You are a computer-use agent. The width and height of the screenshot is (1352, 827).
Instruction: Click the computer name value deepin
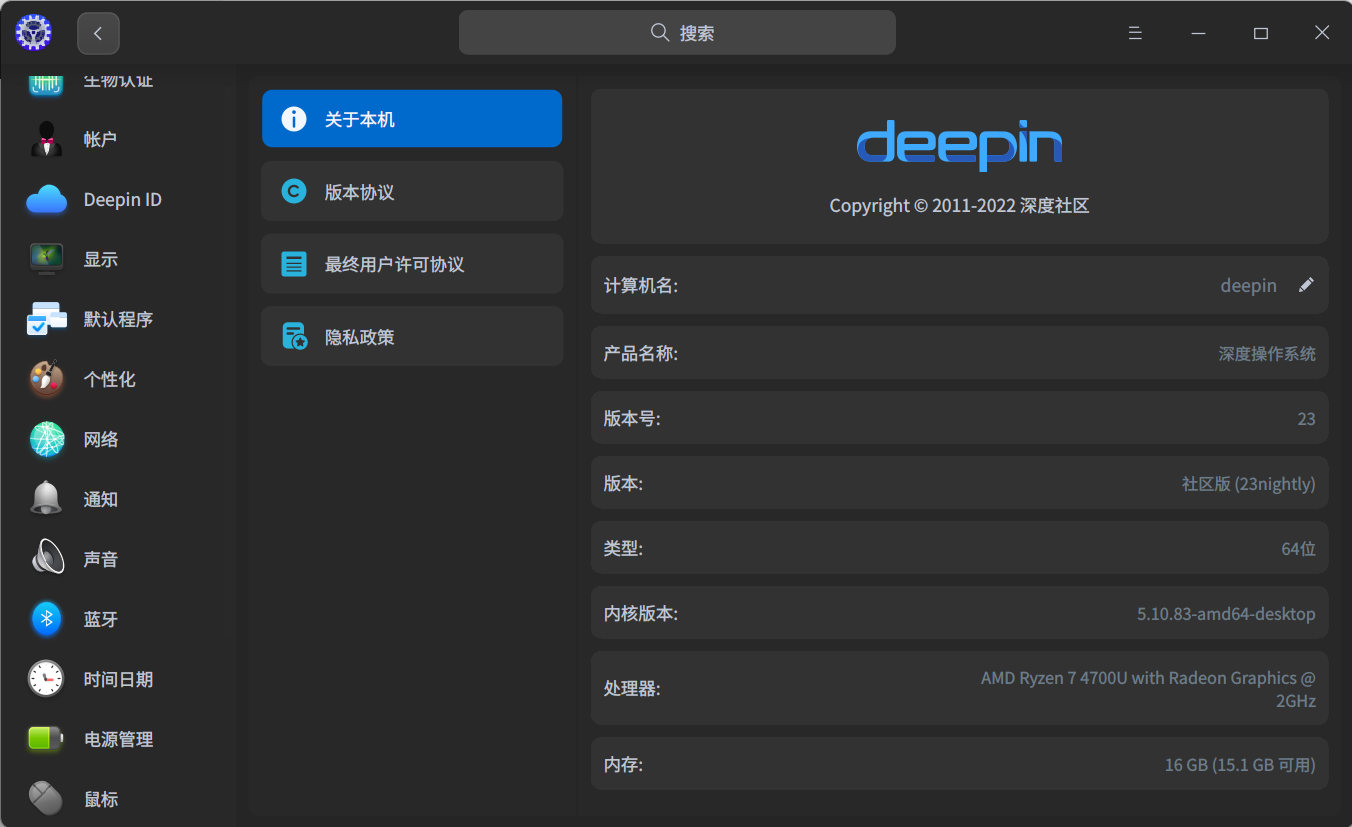coord(1248,285)
